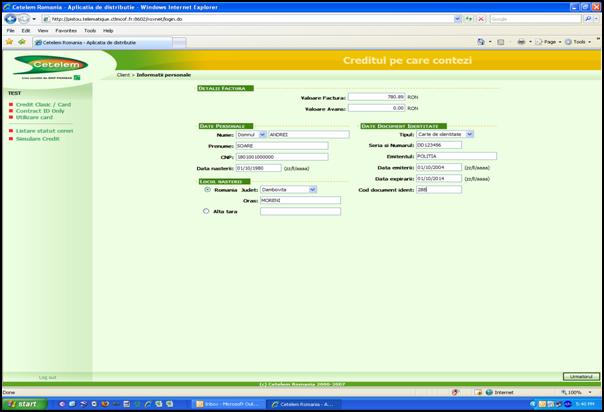
Task: Click the browser Back arrow button
Action: pos(11,19)
